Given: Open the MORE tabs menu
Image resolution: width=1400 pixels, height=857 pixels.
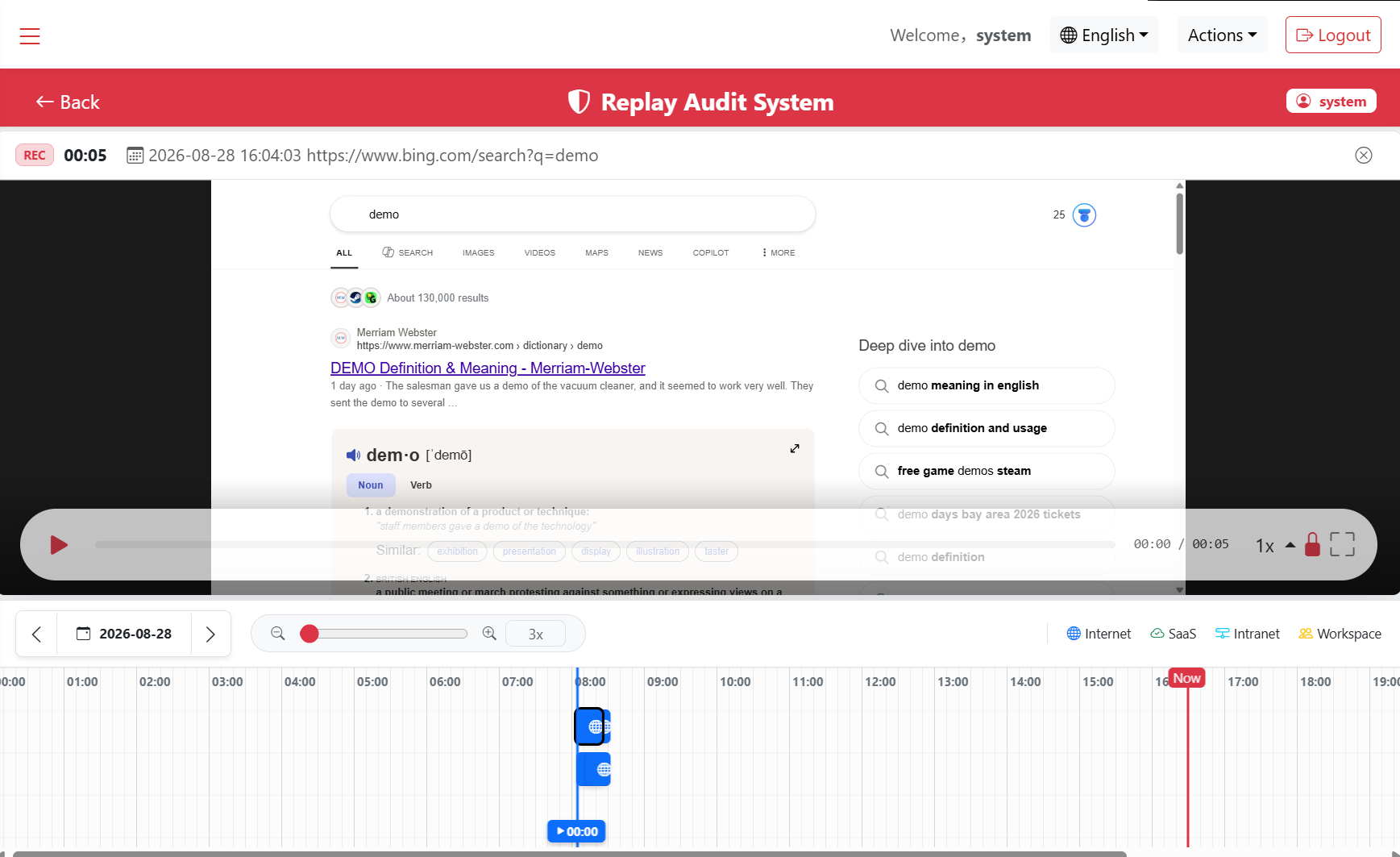Looking at the screenshot, I should pos(778,253).
